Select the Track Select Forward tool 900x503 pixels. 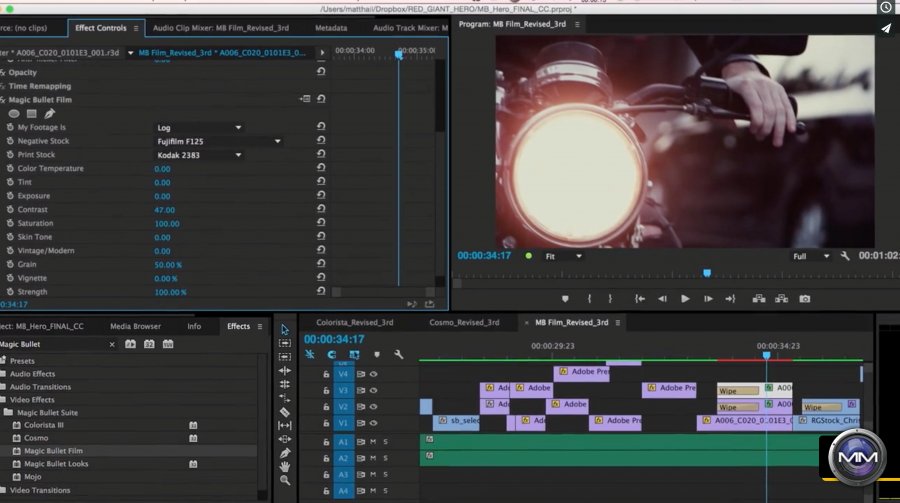pyautogui.click(x=285, y=343)
